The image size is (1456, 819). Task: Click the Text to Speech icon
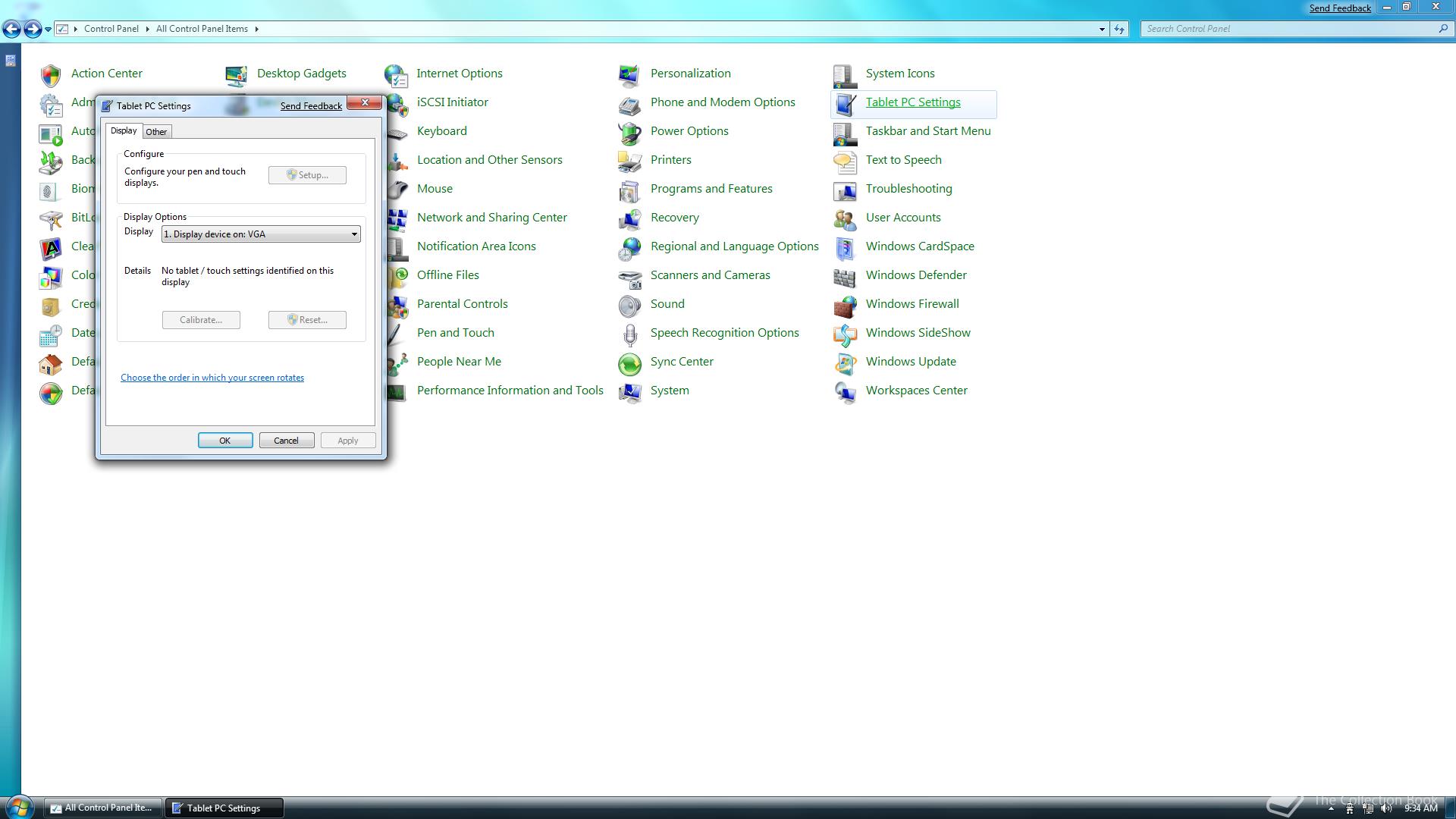(845, 162)
